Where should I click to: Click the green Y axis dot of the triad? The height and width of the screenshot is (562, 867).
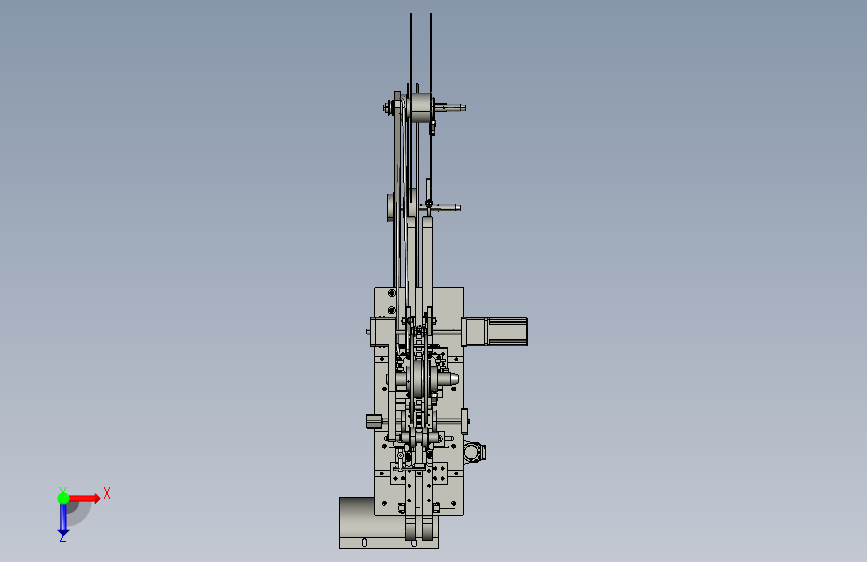click(64, 498)
